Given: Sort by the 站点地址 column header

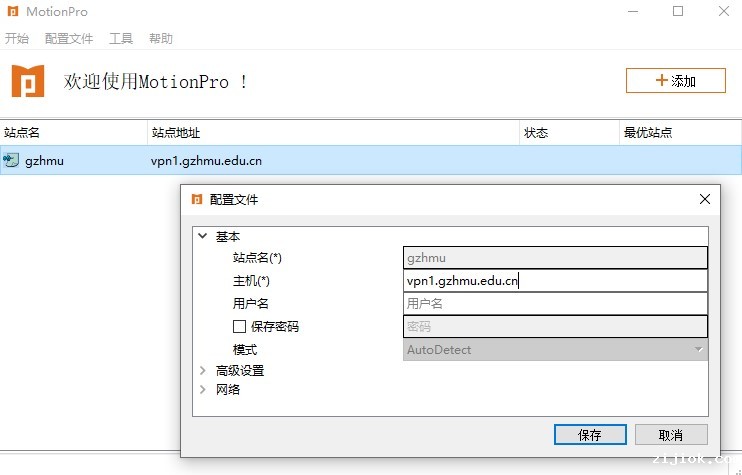Looking at the screenshot, I should click(x=333, y=133).
